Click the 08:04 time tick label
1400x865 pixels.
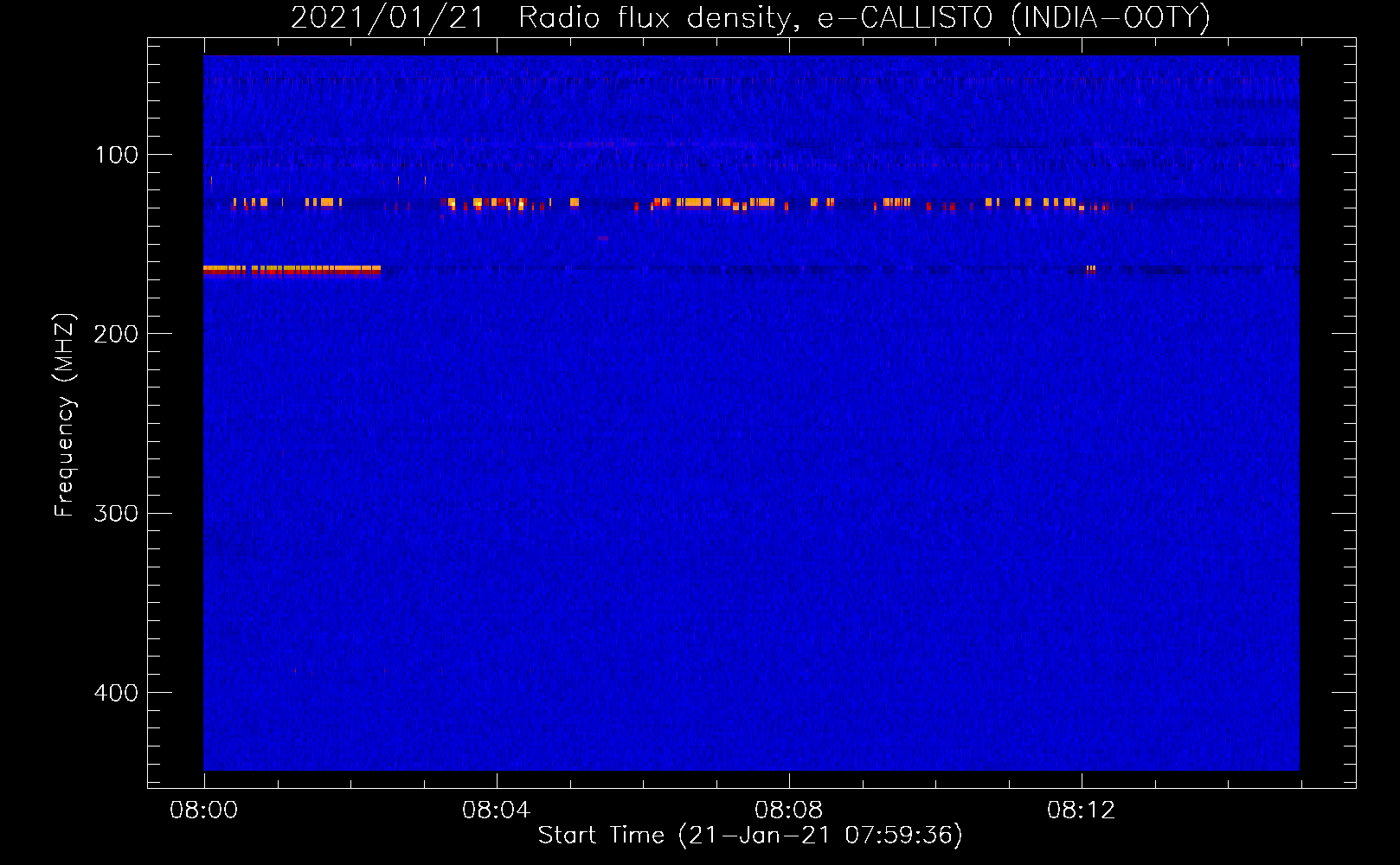point(496,811)
